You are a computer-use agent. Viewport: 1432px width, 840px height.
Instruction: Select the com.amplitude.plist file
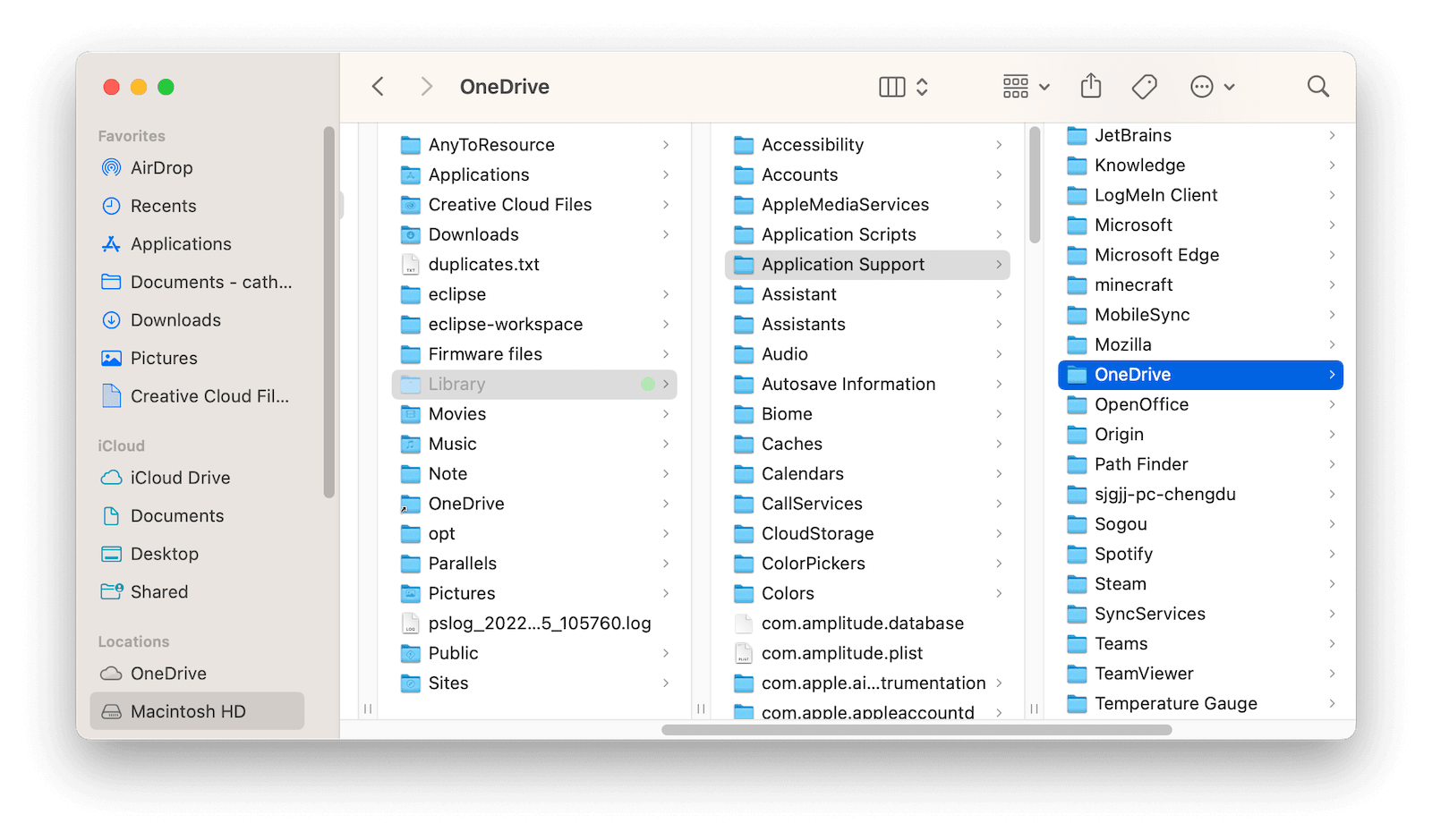click(867, 654)
